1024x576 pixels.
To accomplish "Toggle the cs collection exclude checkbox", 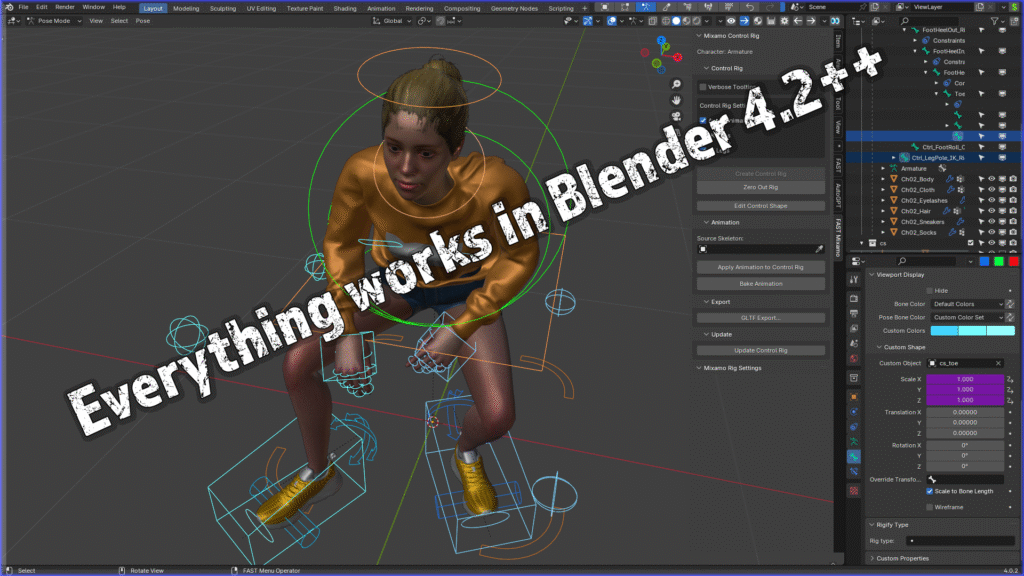I will tap(970, 243).
